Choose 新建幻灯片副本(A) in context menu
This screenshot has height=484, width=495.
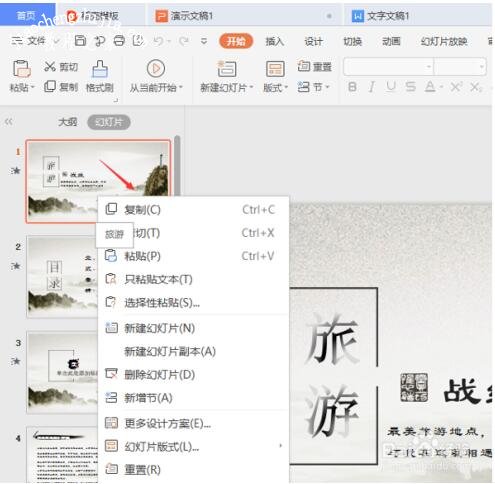pyautogui.click(x=193, y=351)
